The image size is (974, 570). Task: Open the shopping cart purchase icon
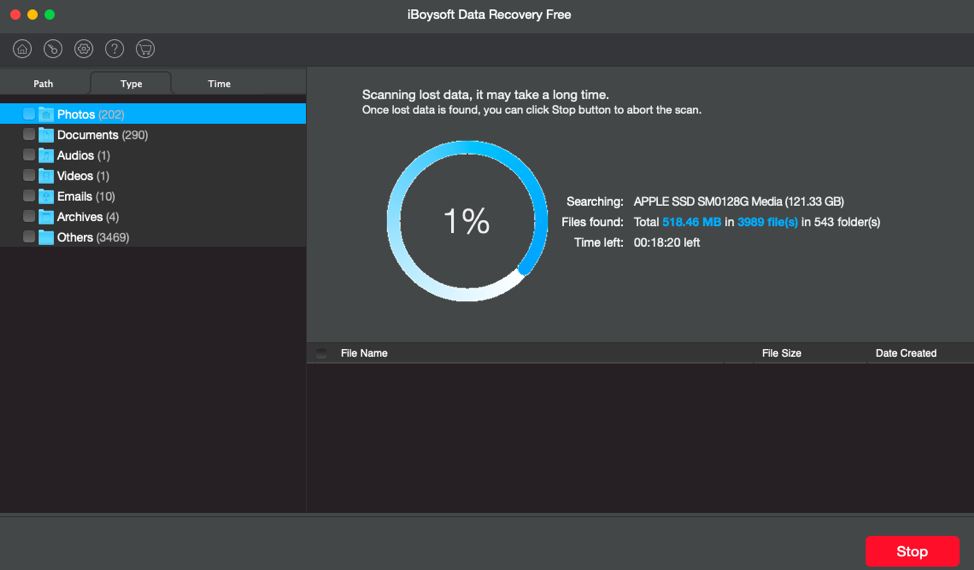tap(145, 49)
